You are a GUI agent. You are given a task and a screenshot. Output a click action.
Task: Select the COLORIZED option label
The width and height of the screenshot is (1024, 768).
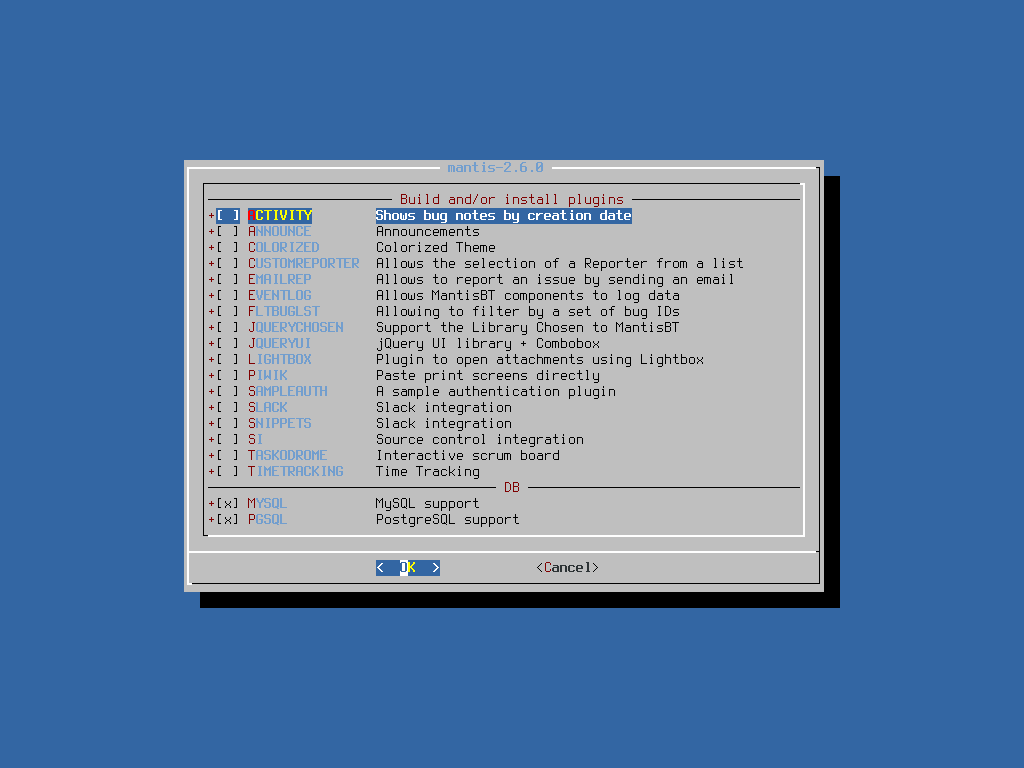[283, 248]
